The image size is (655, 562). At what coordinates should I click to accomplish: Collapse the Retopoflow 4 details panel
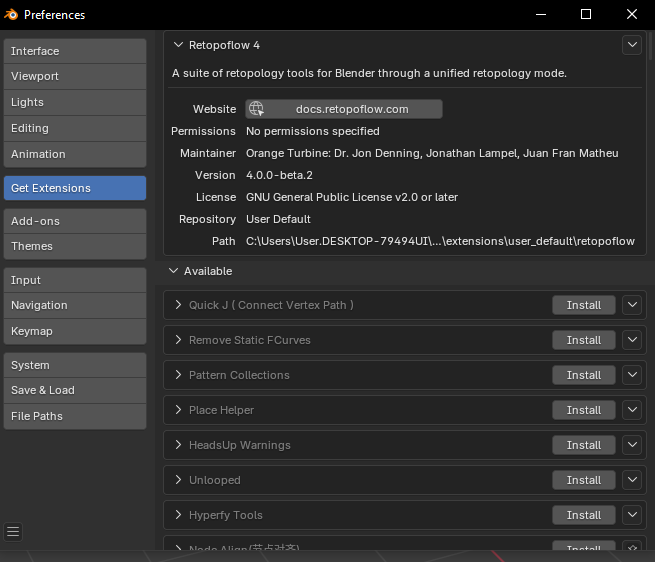click(x=178, y=45)
